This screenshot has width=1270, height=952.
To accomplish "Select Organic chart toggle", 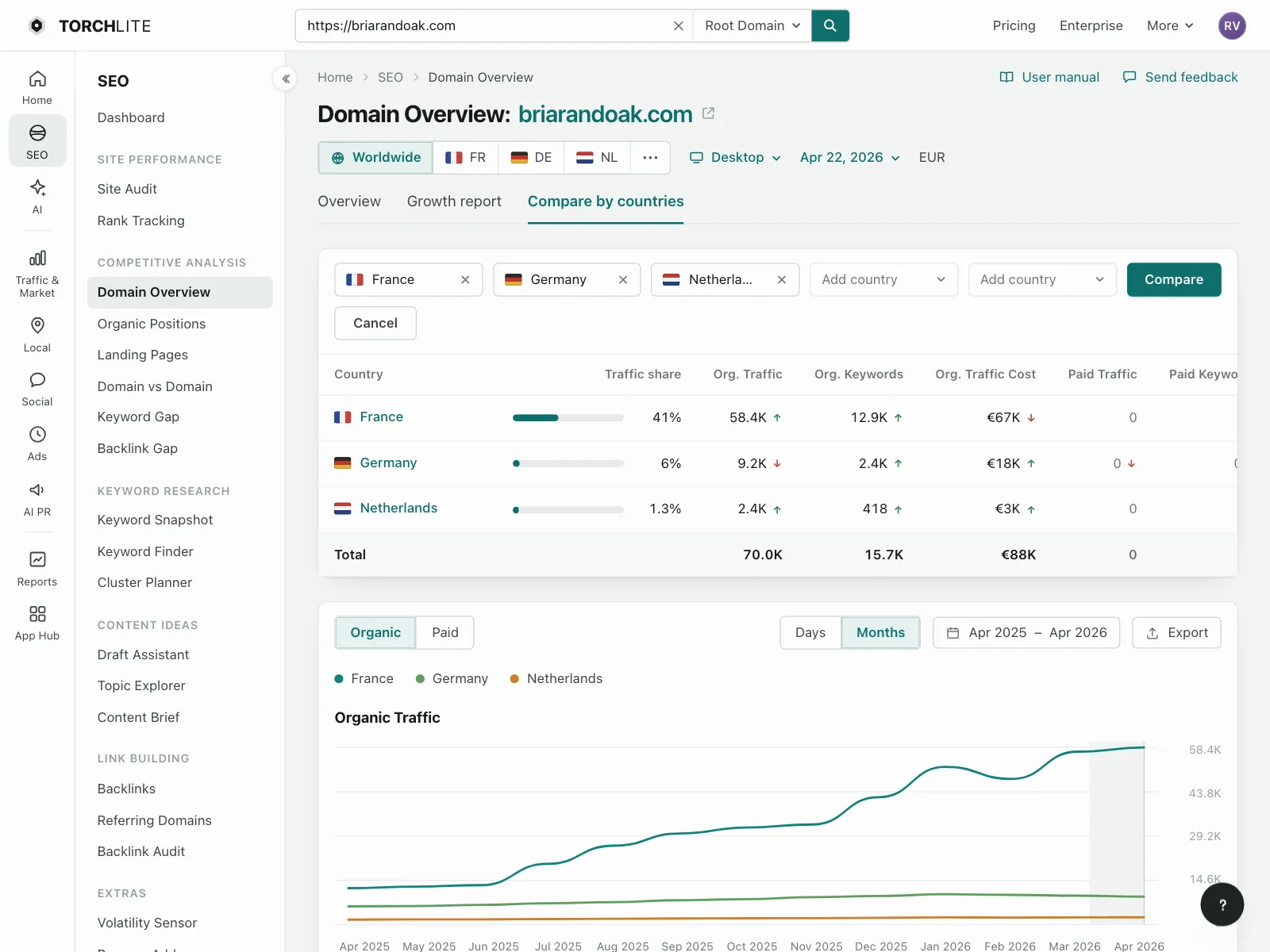I will coord(375,632).
